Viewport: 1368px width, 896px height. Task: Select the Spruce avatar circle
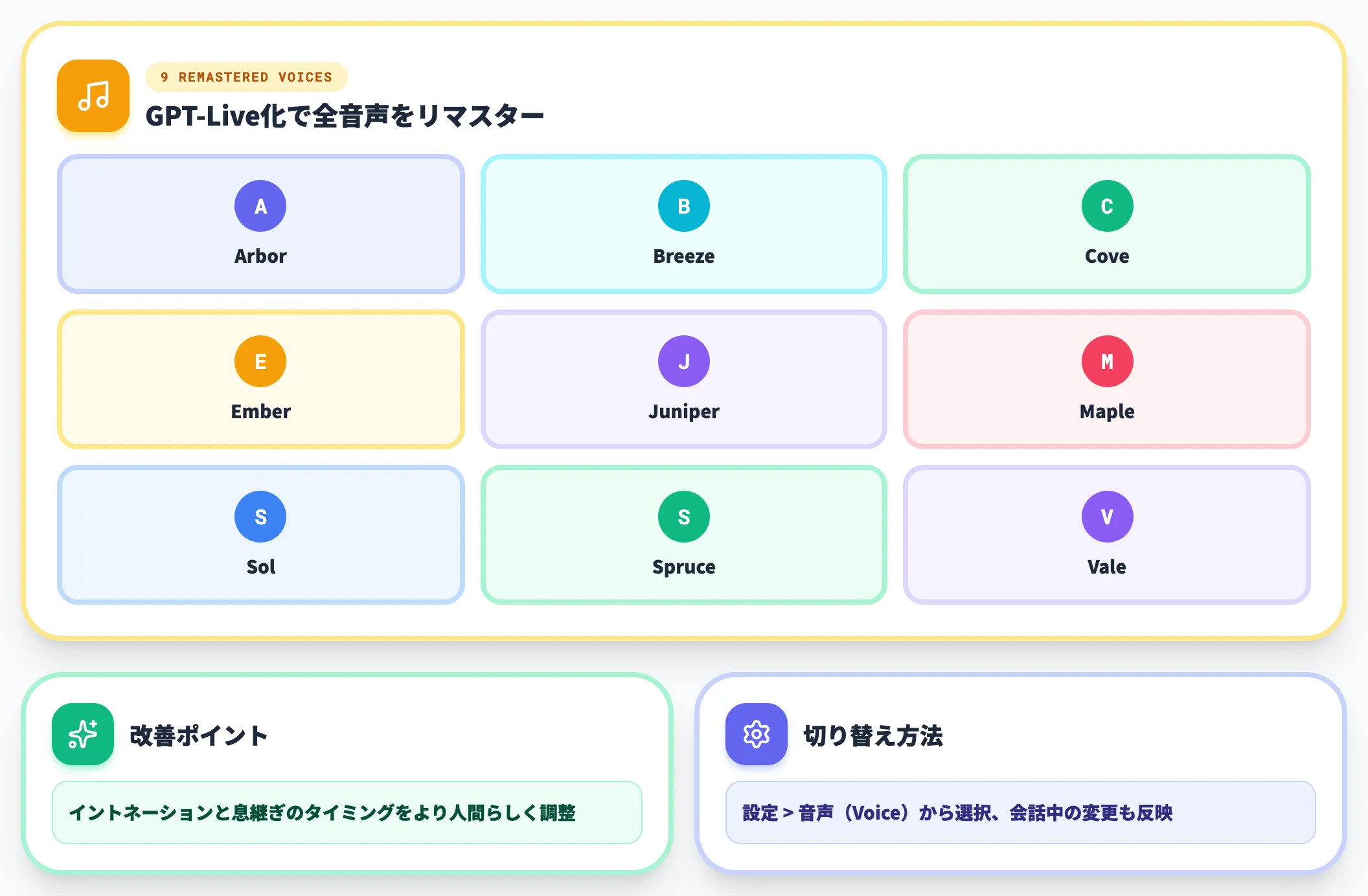tap(684, 517)
